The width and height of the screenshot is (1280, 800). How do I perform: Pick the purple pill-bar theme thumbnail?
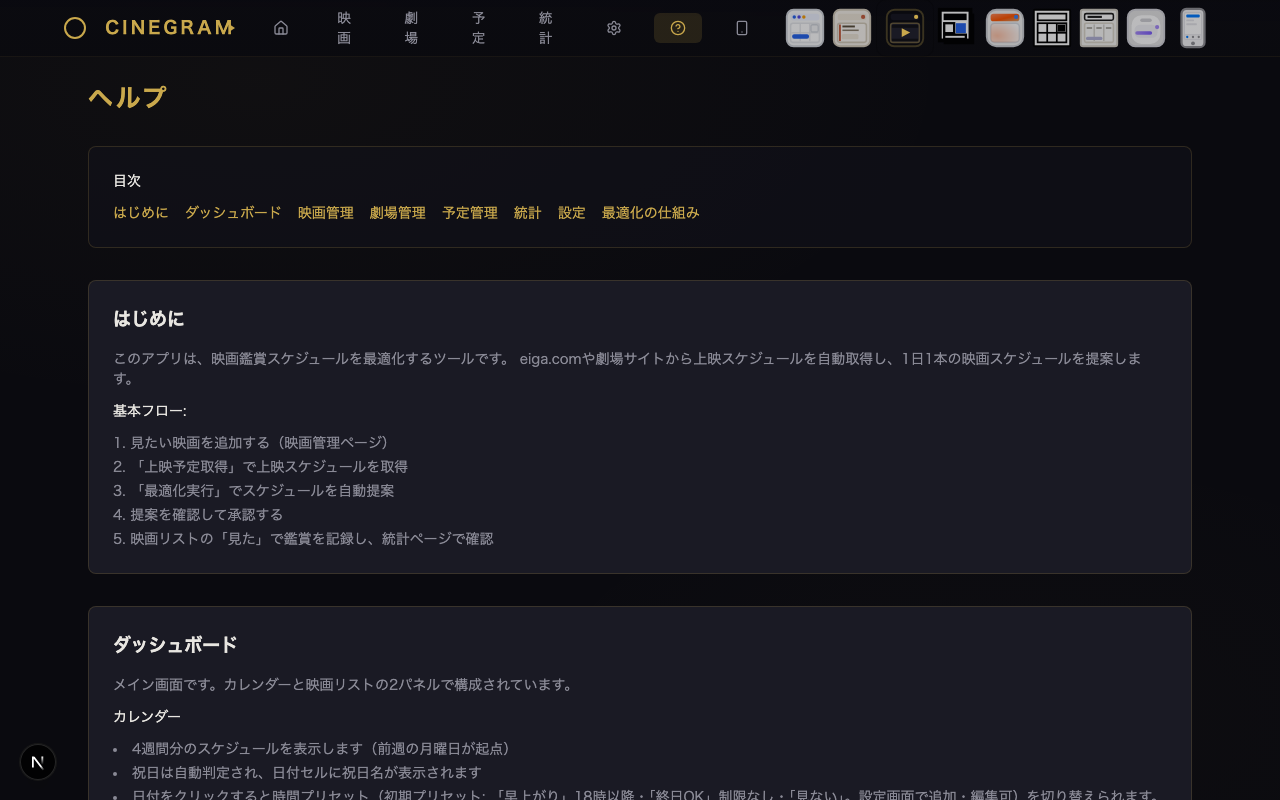pos(1146,28)
